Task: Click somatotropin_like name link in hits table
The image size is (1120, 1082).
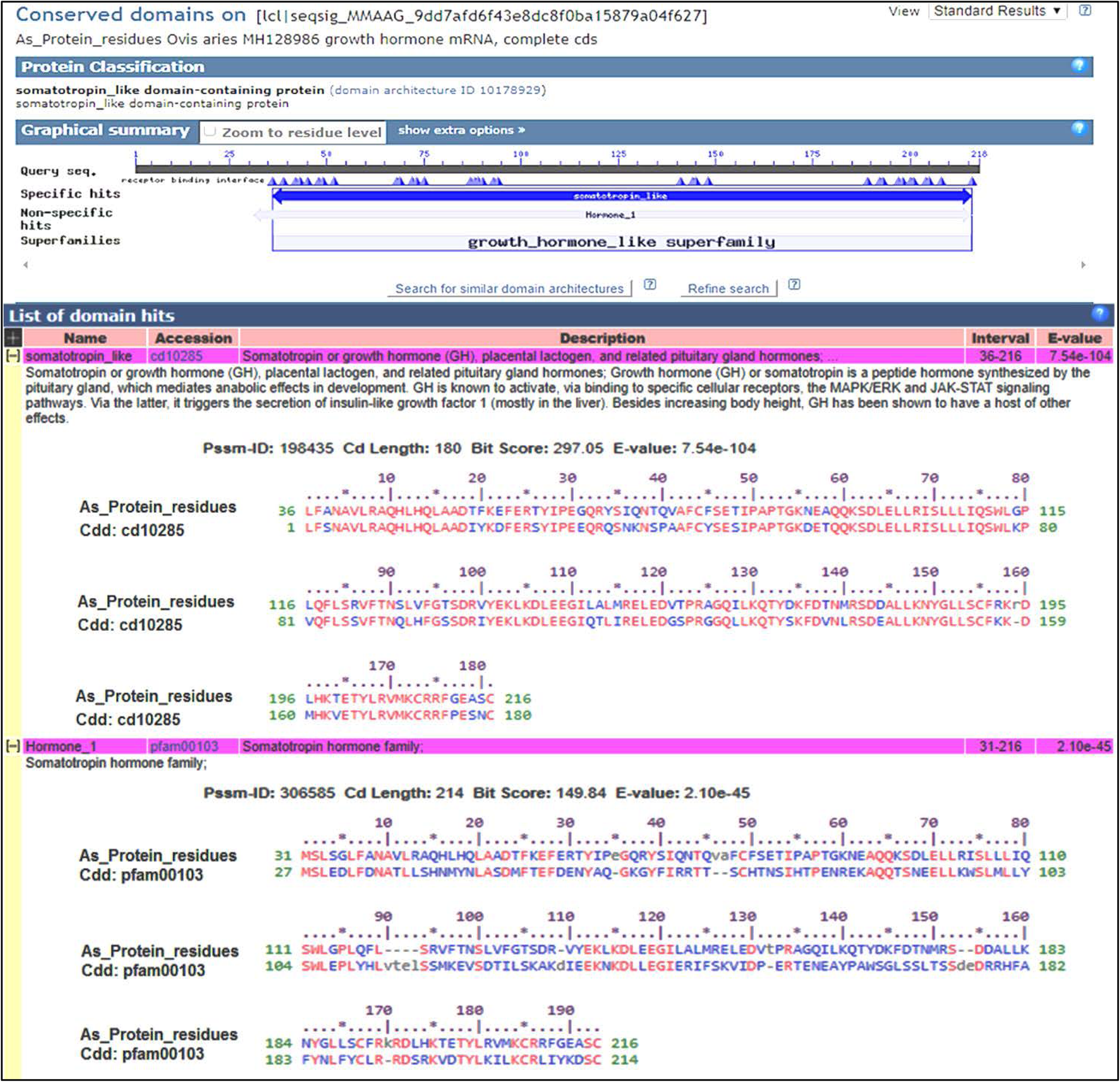Action: click(x=79, y=356)
